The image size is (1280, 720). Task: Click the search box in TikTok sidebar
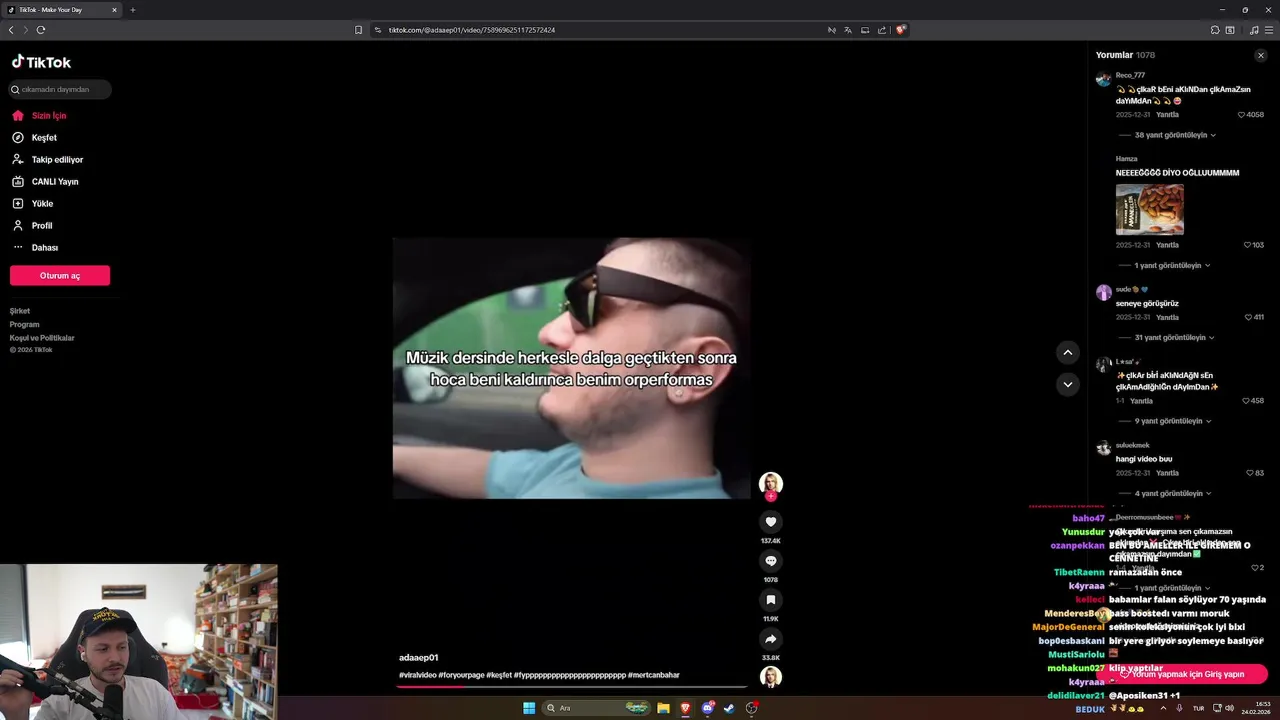tap(60, 90)
